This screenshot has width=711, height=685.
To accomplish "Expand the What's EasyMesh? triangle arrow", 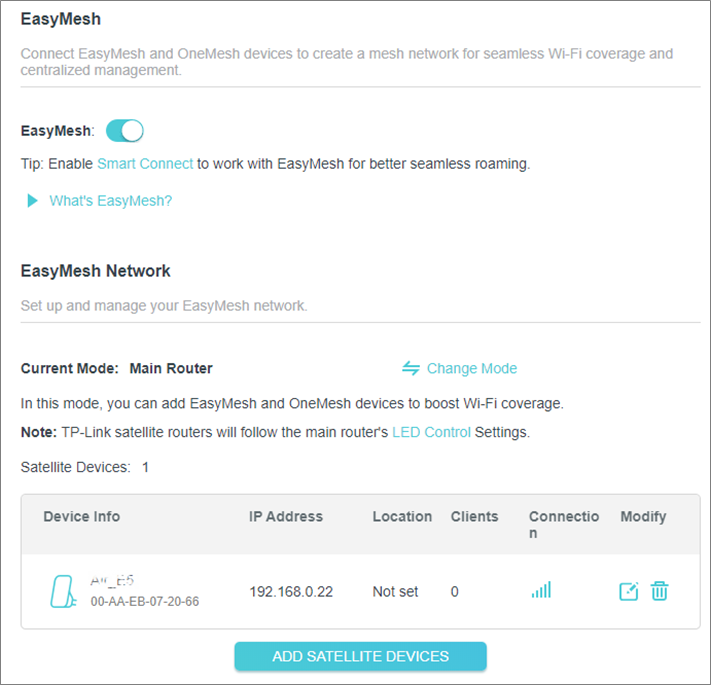I will pyautogui.click(x=32, y=200).
